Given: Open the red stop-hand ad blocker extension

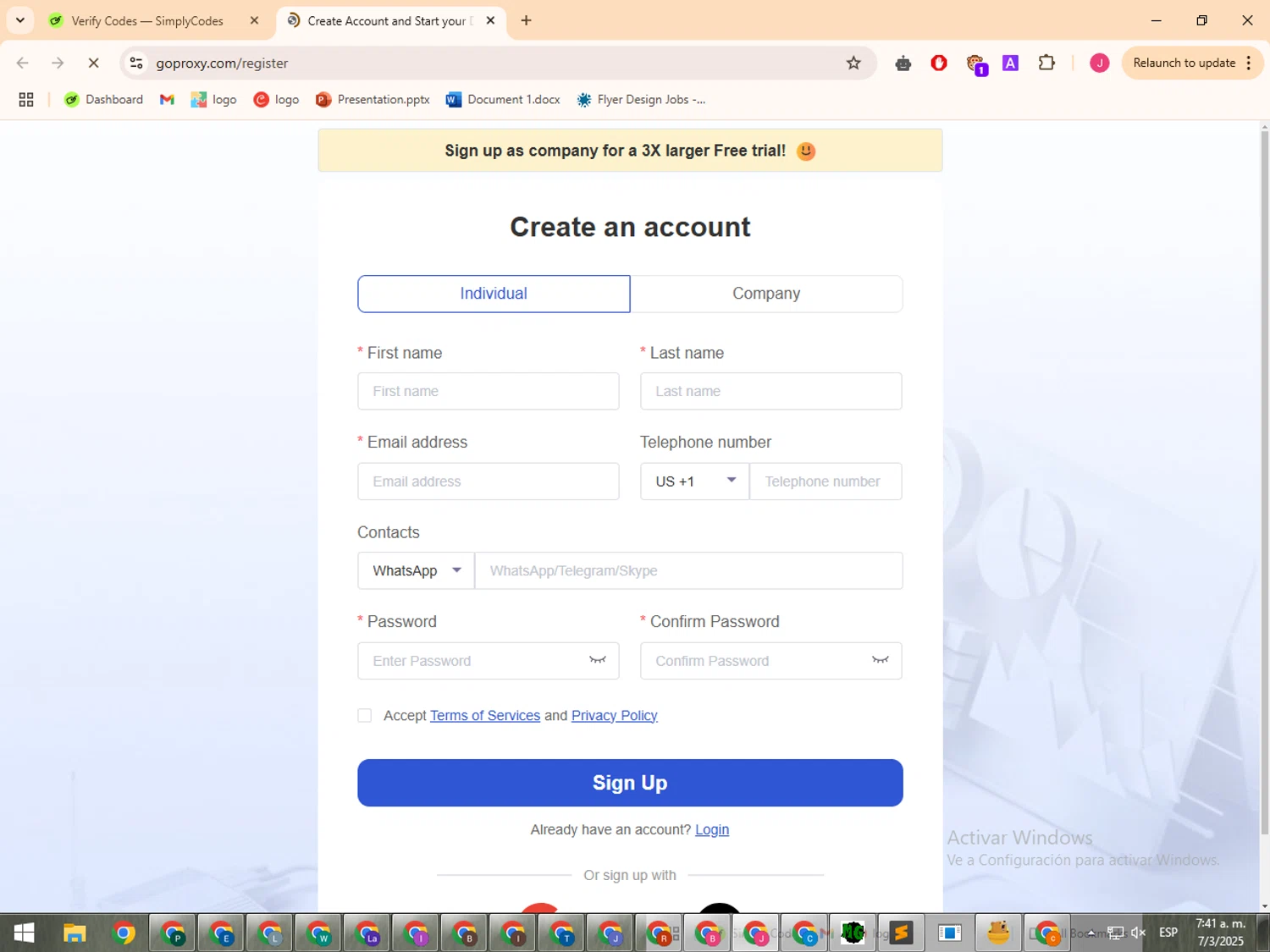Looking at the screenshot, I should coord(939,63).
